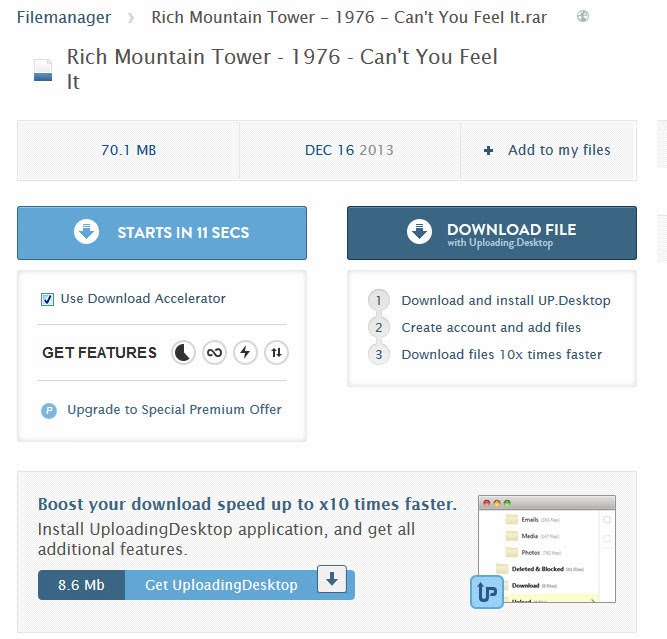This screenshot has width=667, height=639.
Task: Click the globe icon beside the breadcrumb
Action: point(582,16)
